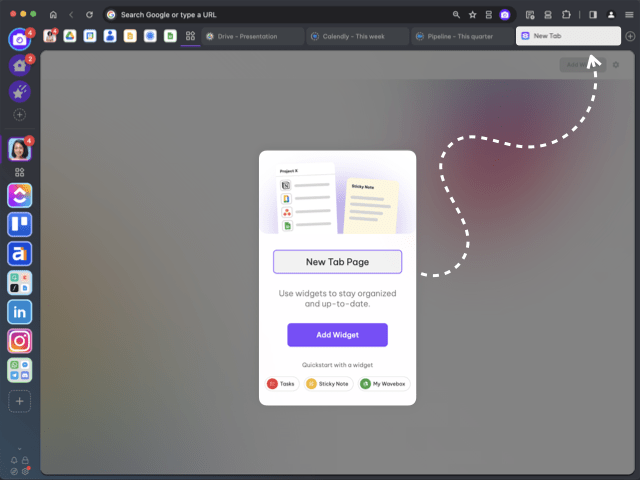Open the tab grid overview icon
The image size is (640, 480).
190,36
